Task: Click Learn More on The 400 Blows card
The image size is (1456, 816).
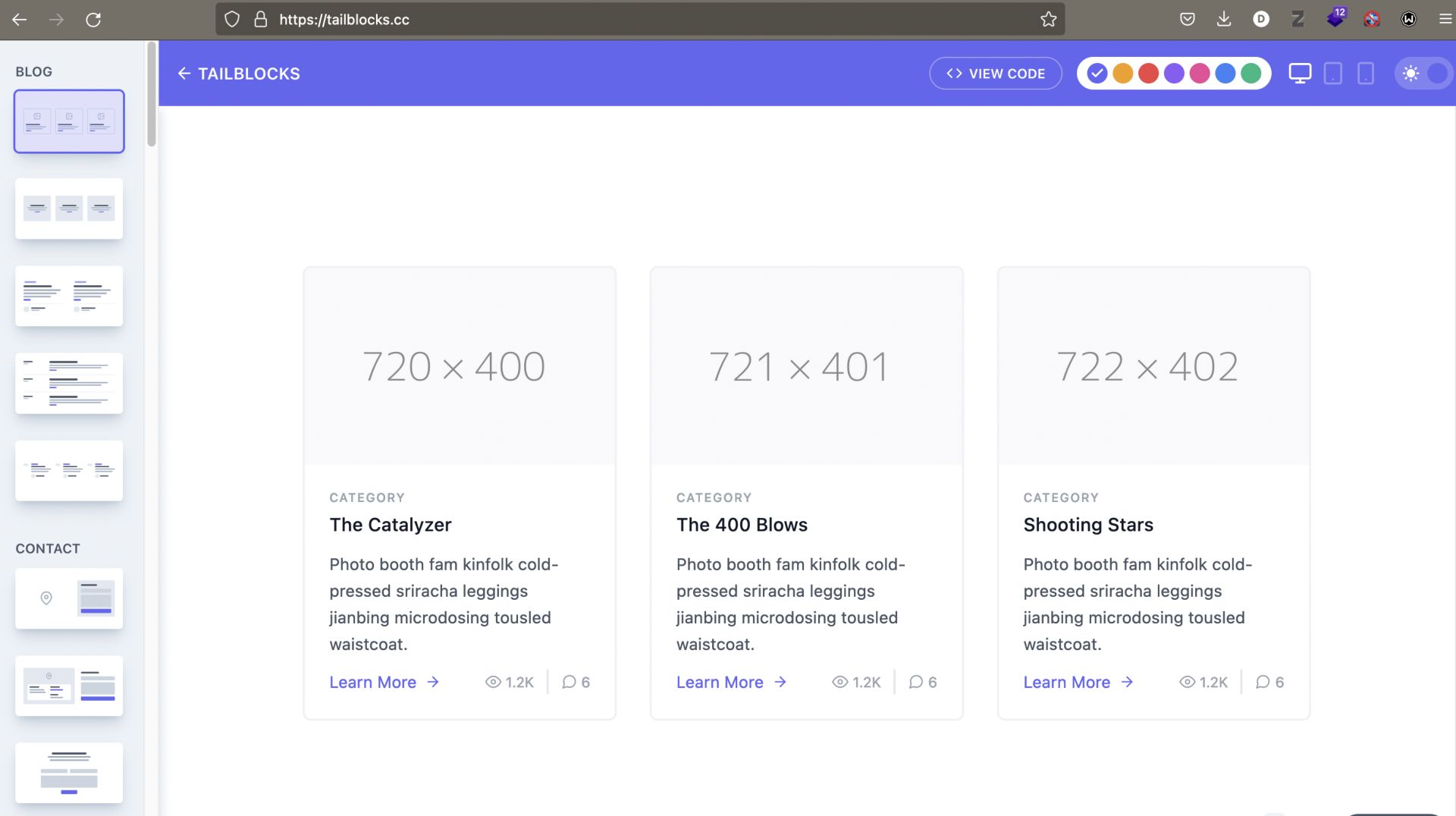Action: [732, 682]
